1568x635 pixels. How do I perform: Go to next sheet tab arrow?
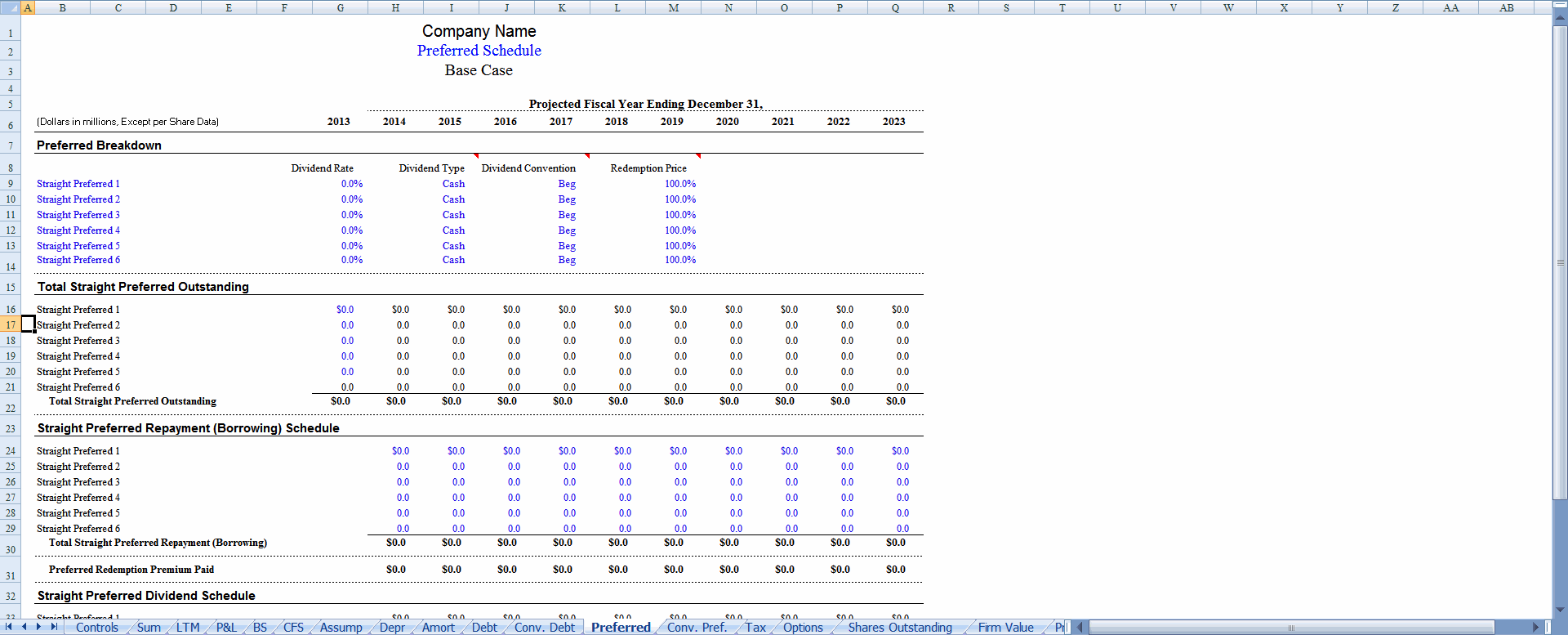click(x=38, y=627)
